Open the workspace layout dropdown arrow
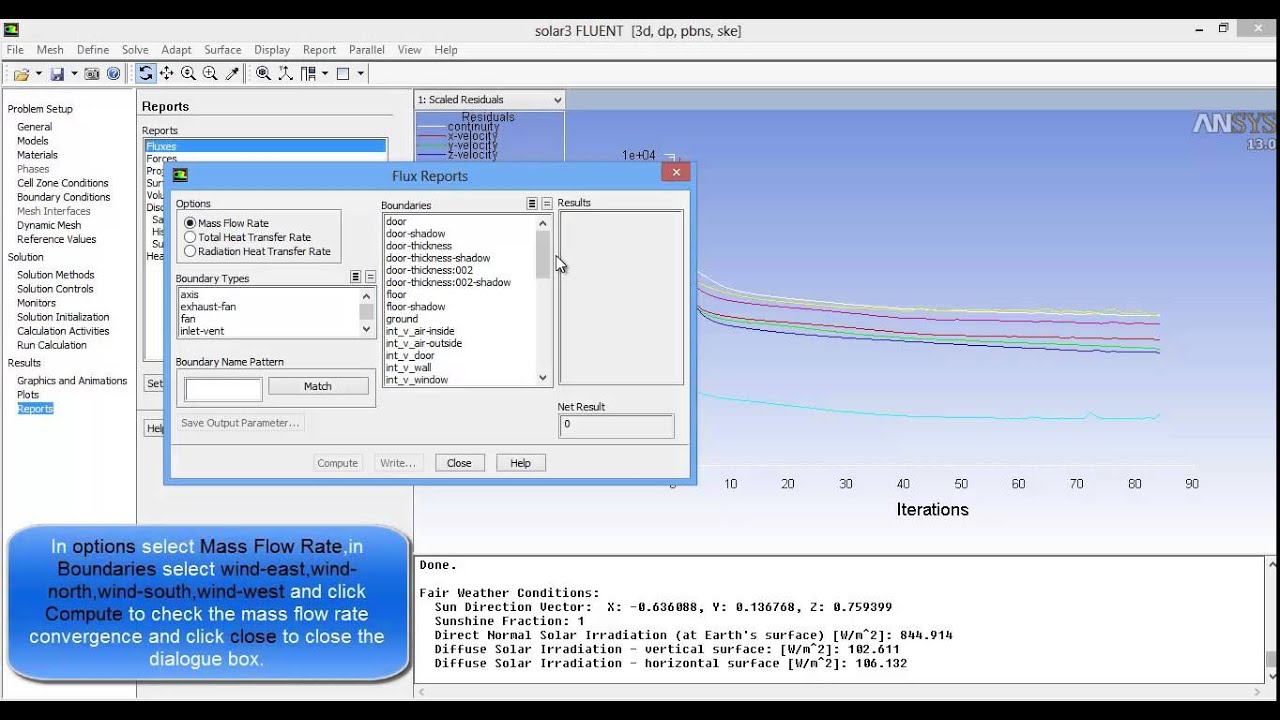This screenshot has width=1280, height=720. click(x=325, y=74)
